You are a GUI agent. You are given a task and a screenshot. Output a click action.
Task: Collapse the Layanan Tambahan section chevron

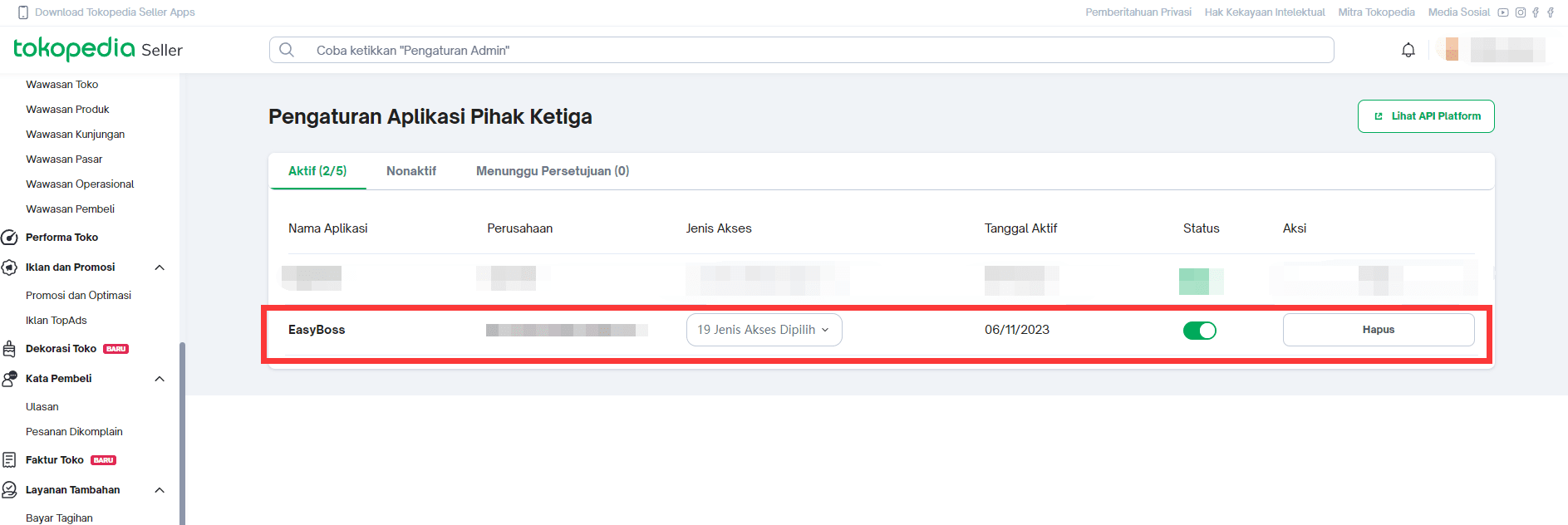[x=160, y=490]
